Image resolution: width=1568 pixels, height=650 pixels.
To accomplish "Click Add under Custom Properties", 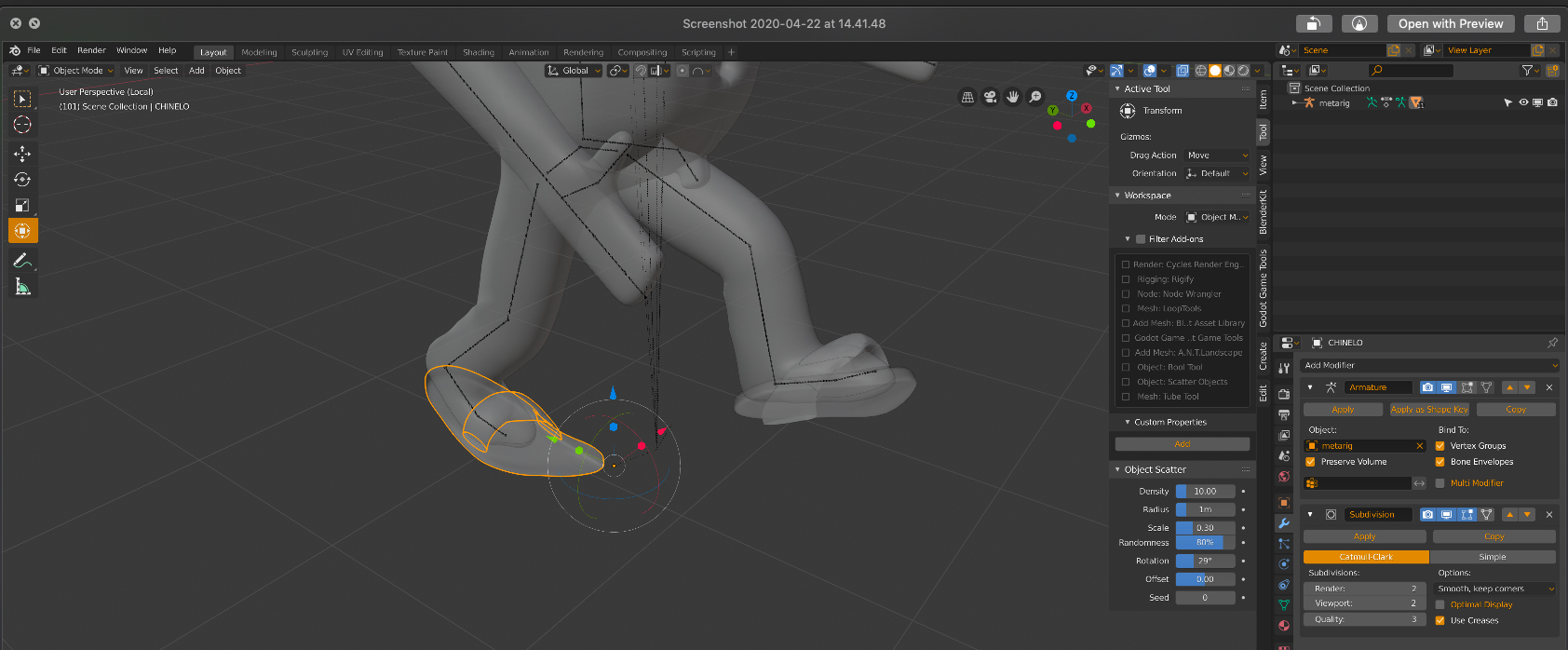I will [1183, 444].
